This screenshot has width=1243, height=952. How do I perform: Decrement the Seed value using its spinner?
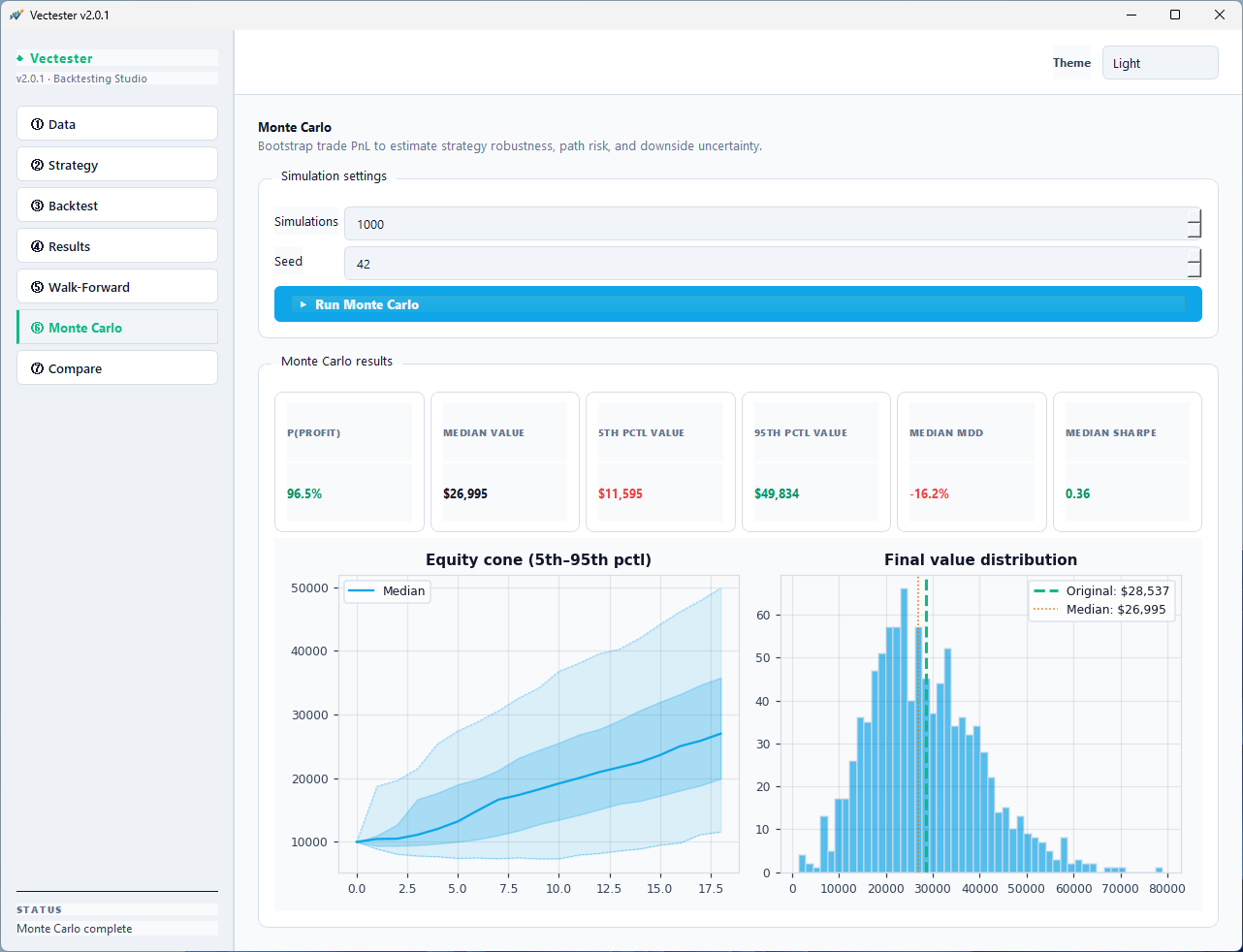point(1195,270)
